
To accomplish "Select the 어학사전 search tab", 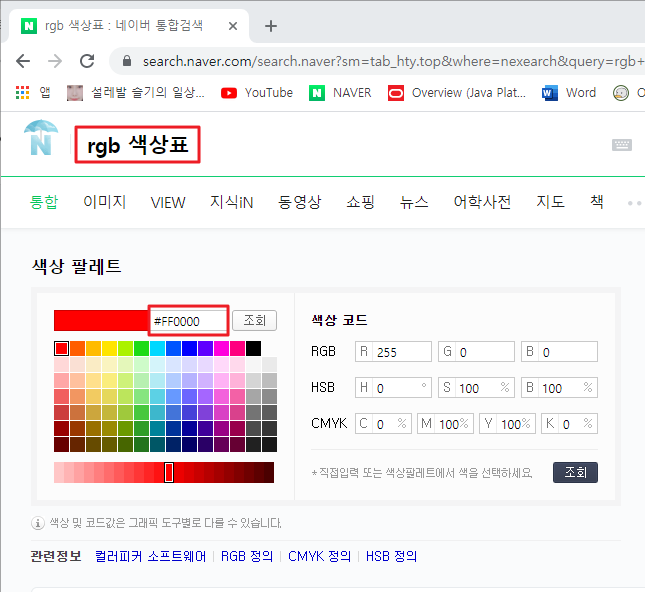I will coord(482,202).
